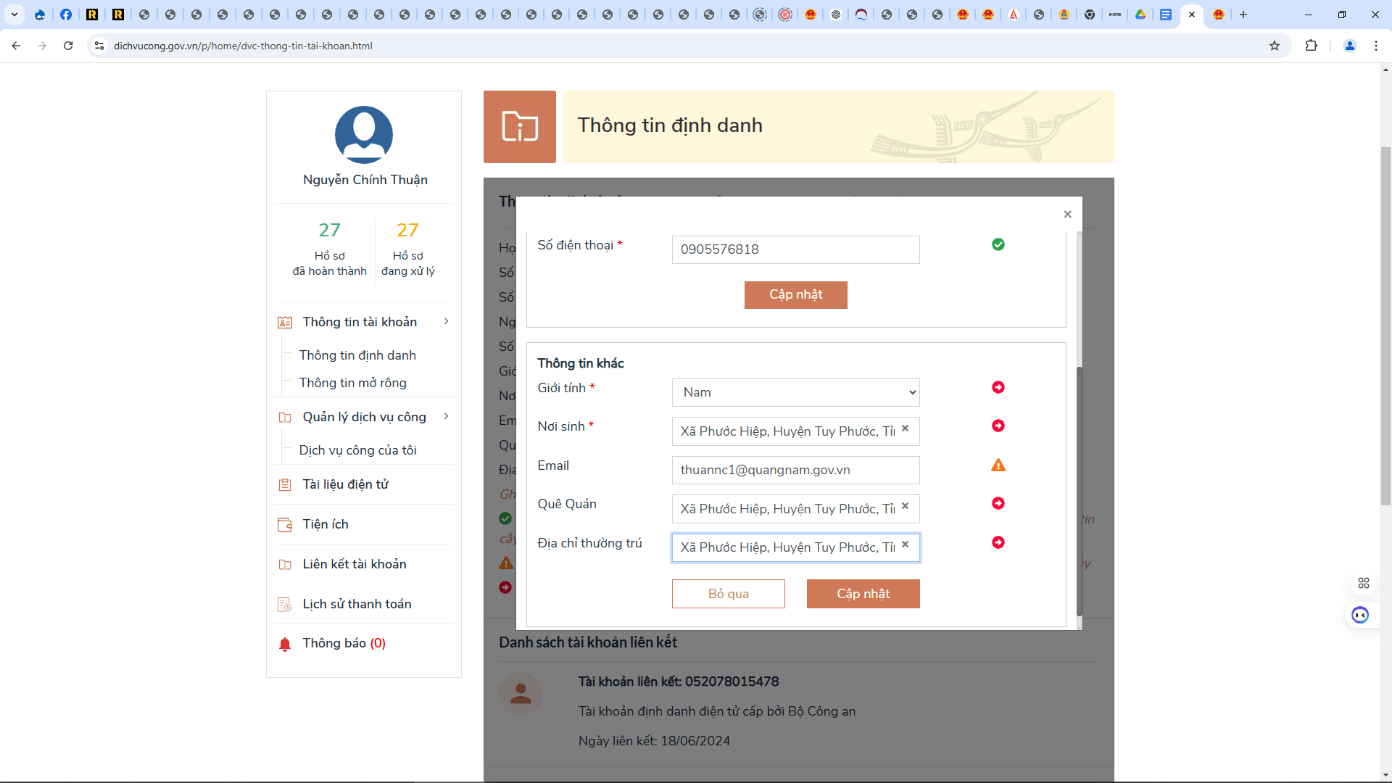Click the green checkmark beside Số điện thoại
Image resolution: width=1392 pixels, height=783 pixels.
pos(998,244)
